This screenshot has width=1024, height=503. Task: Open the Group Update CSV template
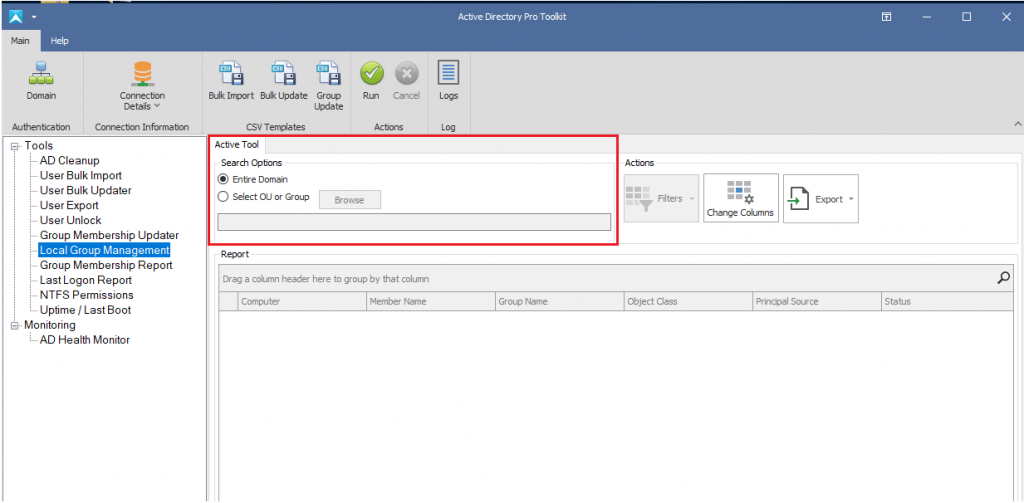(x=328, y=86)
